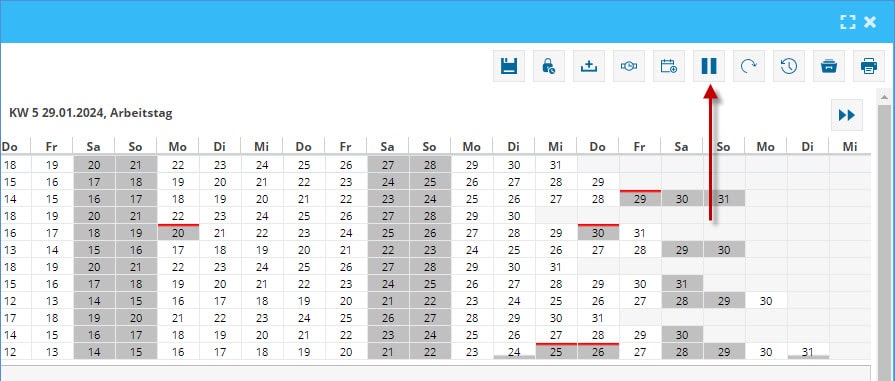Toggle fullscreen with the brackets icon

pyautogui.click(x=848, y=22)
